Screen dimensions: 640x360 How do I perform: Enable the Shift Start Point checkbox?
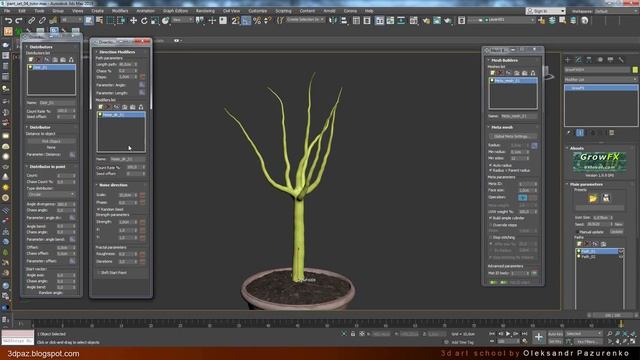pyautogui.click(x=98, y=272)
